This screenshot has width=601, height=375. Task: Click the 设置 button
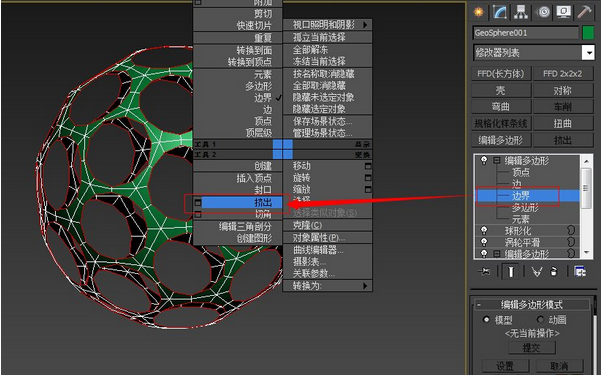click(x=505, y=365)
